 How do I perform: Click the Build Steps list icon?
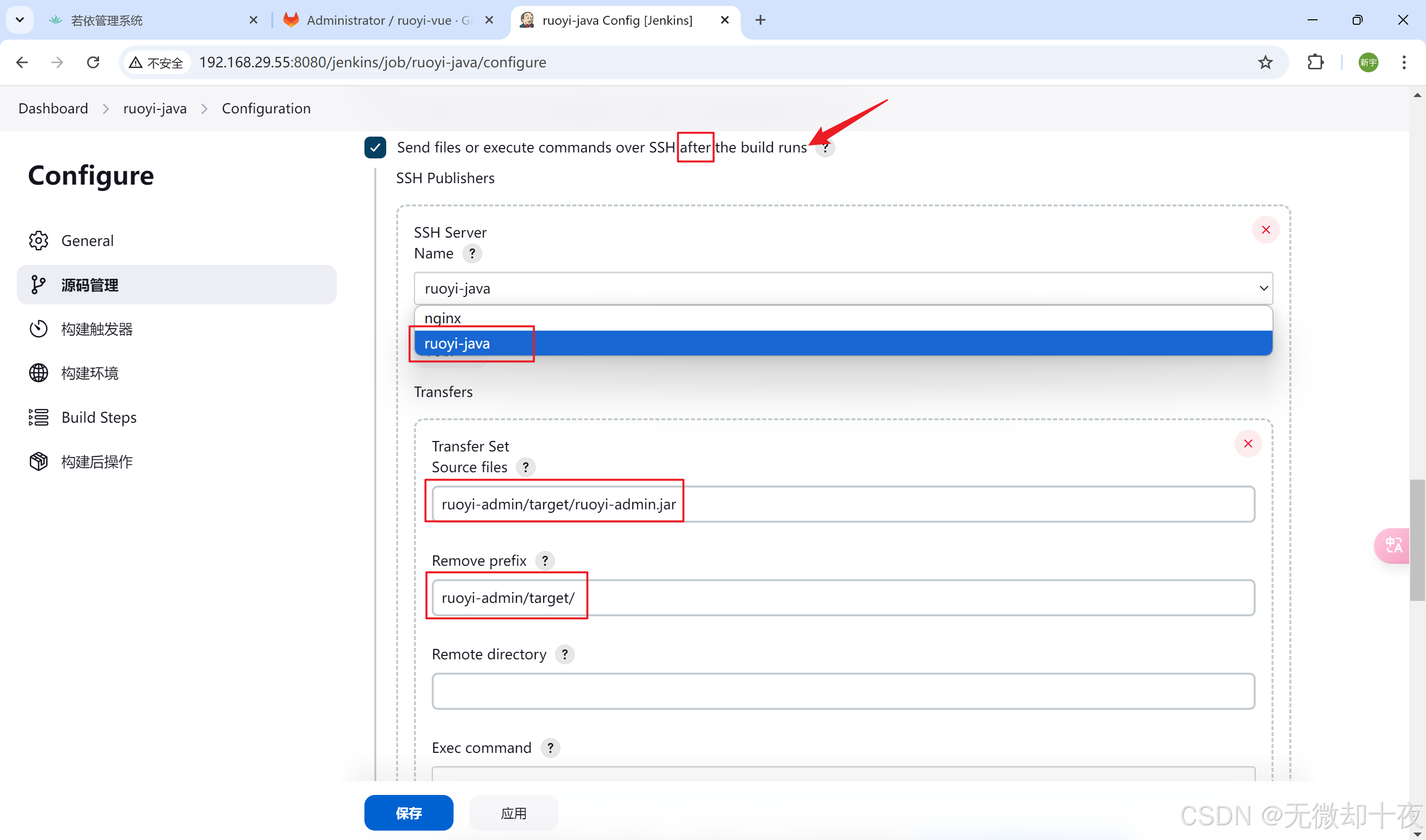(x=39, y=417)
